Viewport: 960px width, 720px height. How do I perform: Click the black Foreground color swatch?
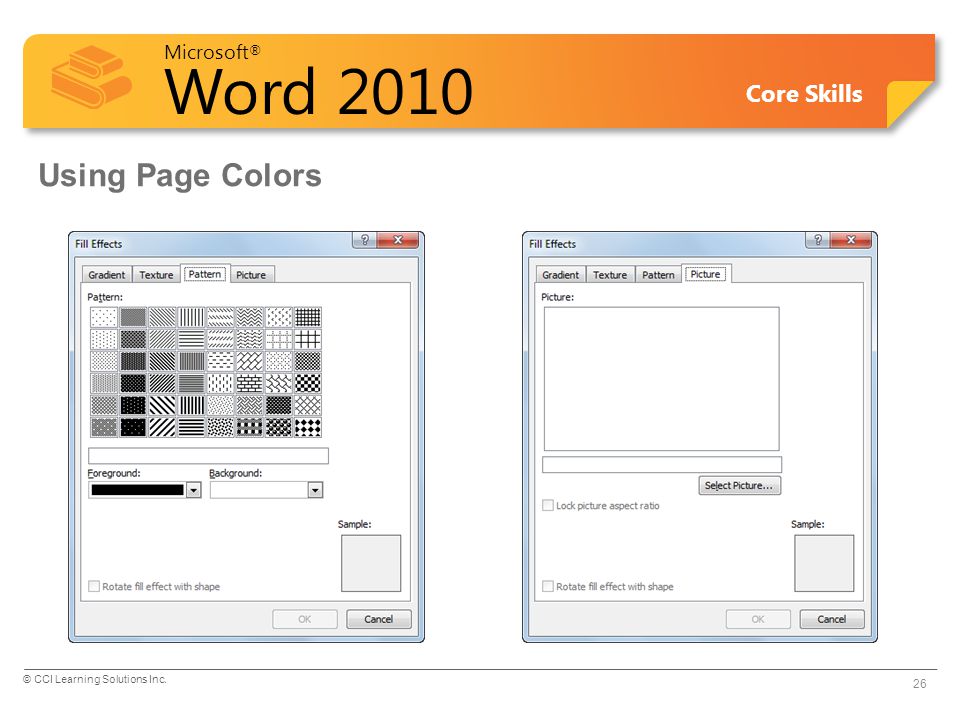coord(137,490)
